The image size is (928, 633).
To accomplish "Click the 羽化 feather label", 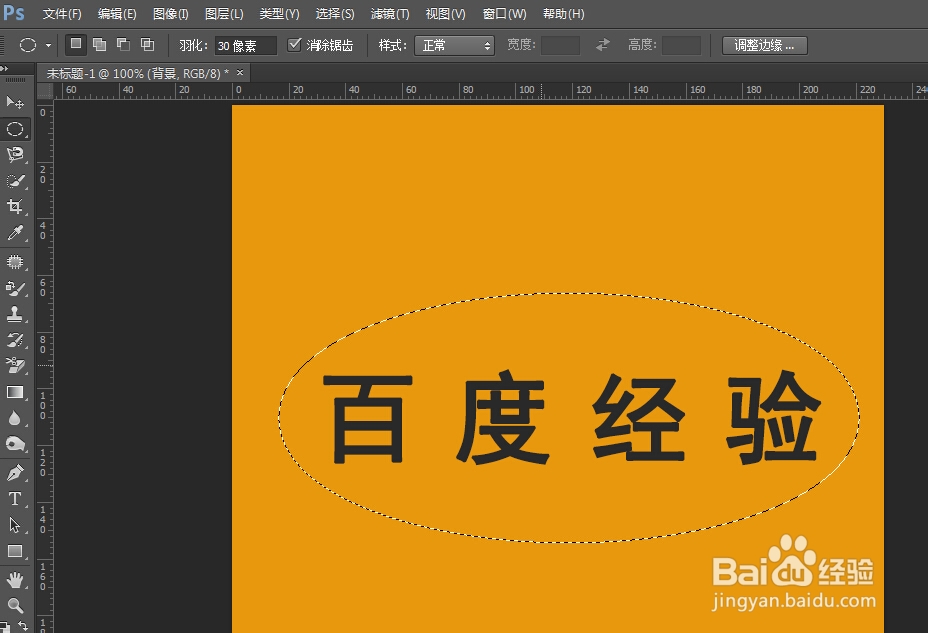I will click(194, 46).
